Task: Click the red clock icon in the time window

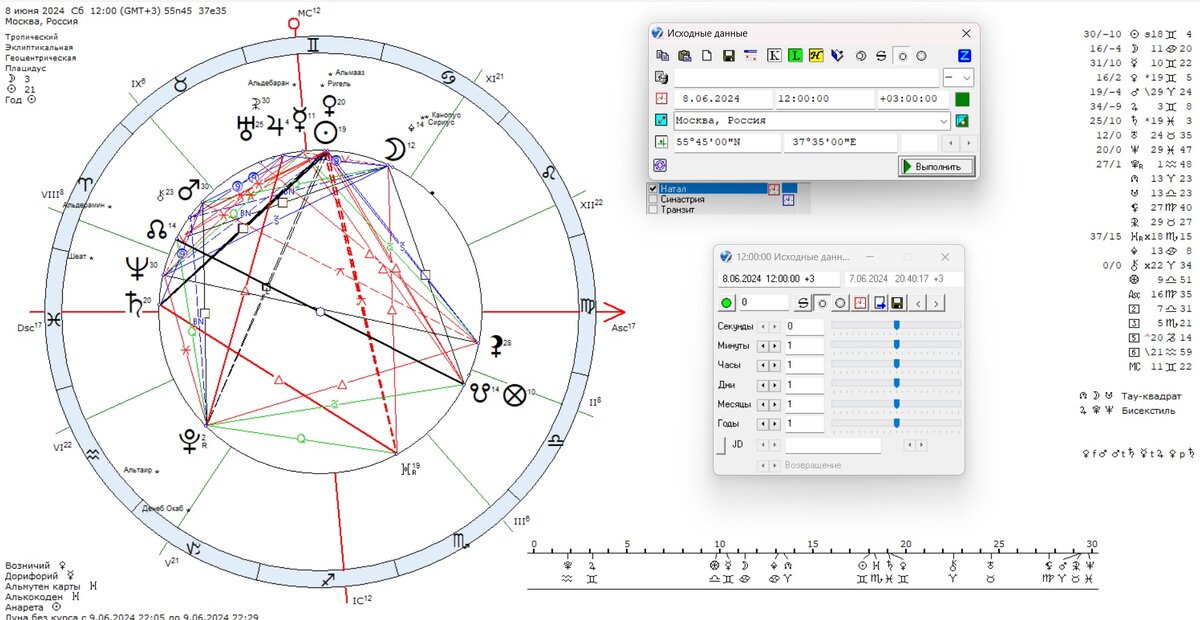Action: point(859,302)
